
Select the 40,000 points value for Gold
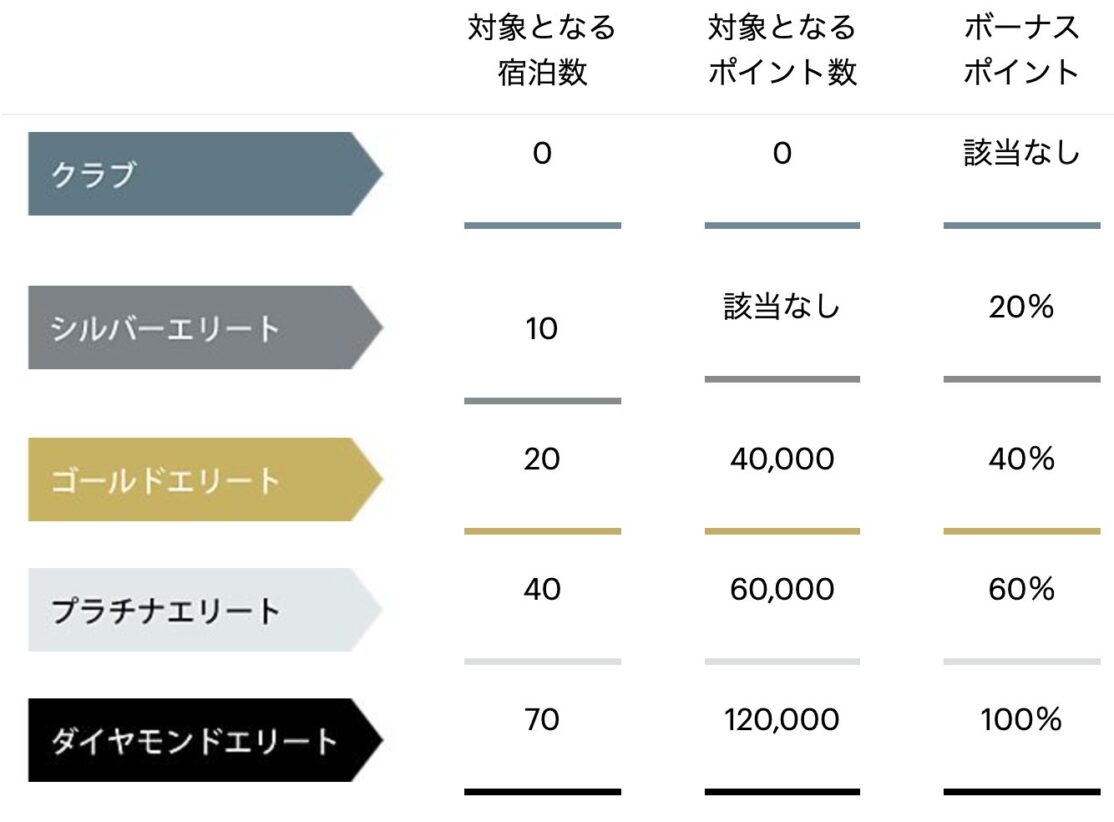pyautogui.click(x=782, y=459)
